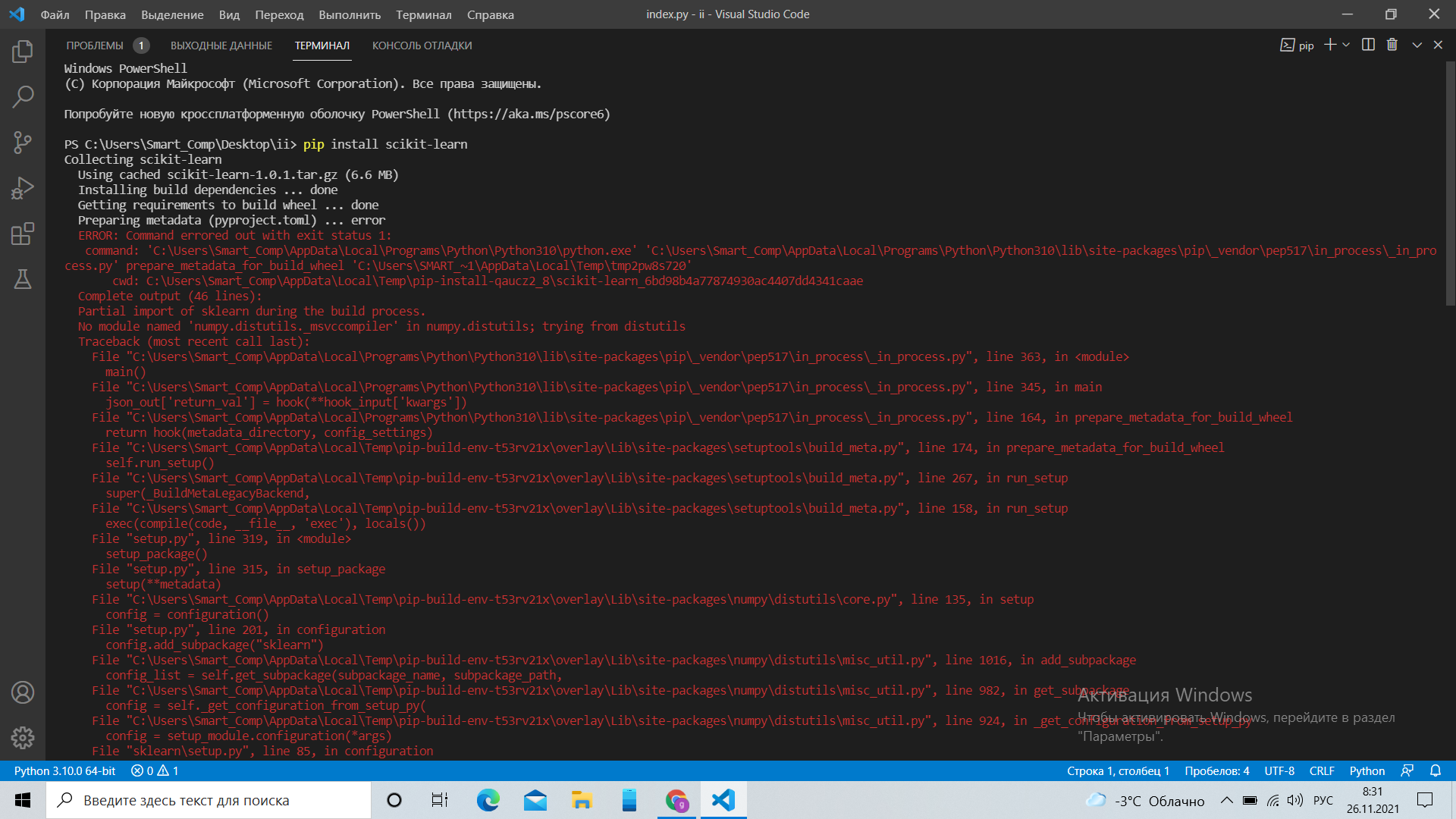Select Python 3.10.0 64-bit interpreter
The height and width of the screenshot is (819, 1456).
point(64,770)
